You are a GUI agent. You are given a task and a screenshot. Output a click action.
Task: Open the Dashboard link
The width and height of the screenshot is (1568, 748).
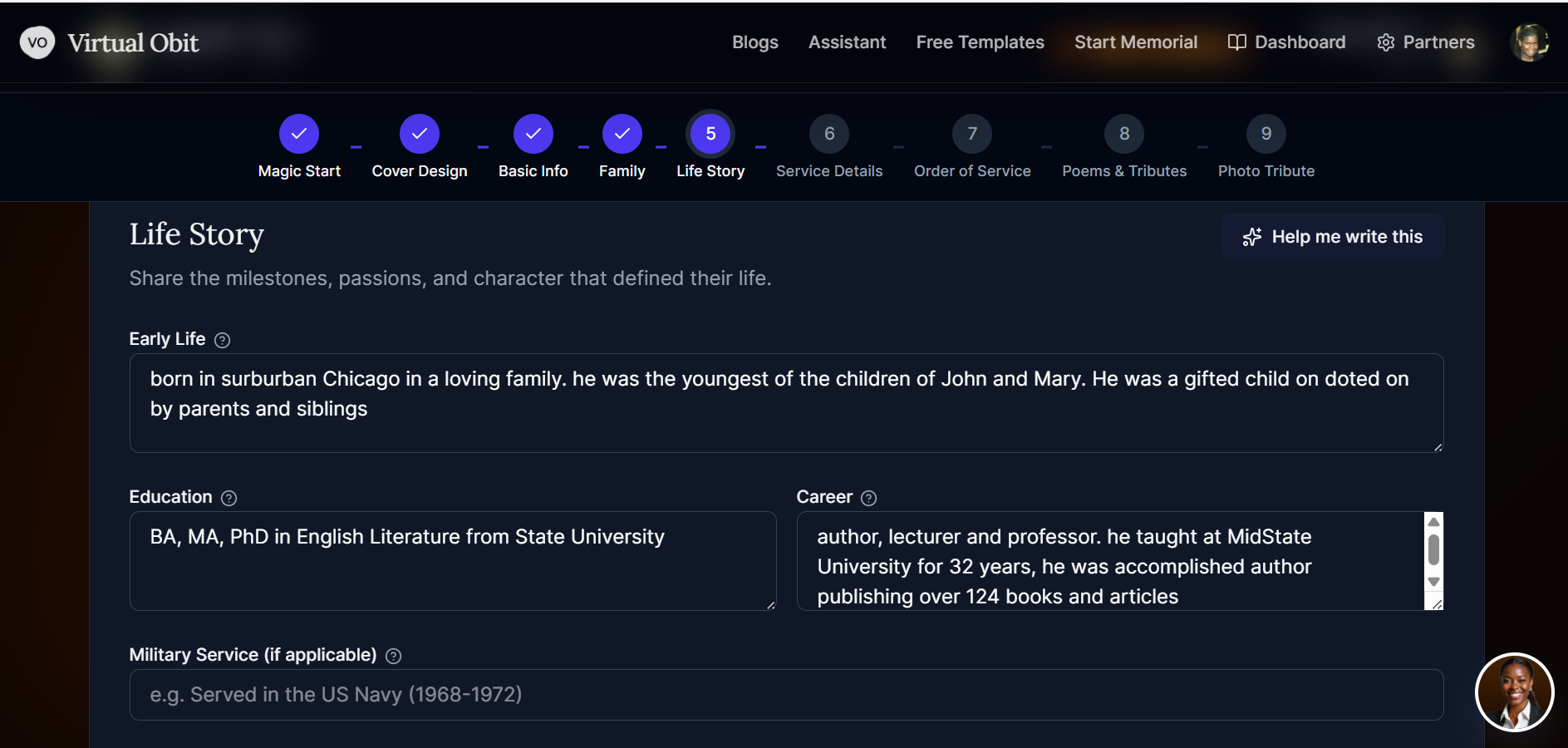coord(1286,42)
